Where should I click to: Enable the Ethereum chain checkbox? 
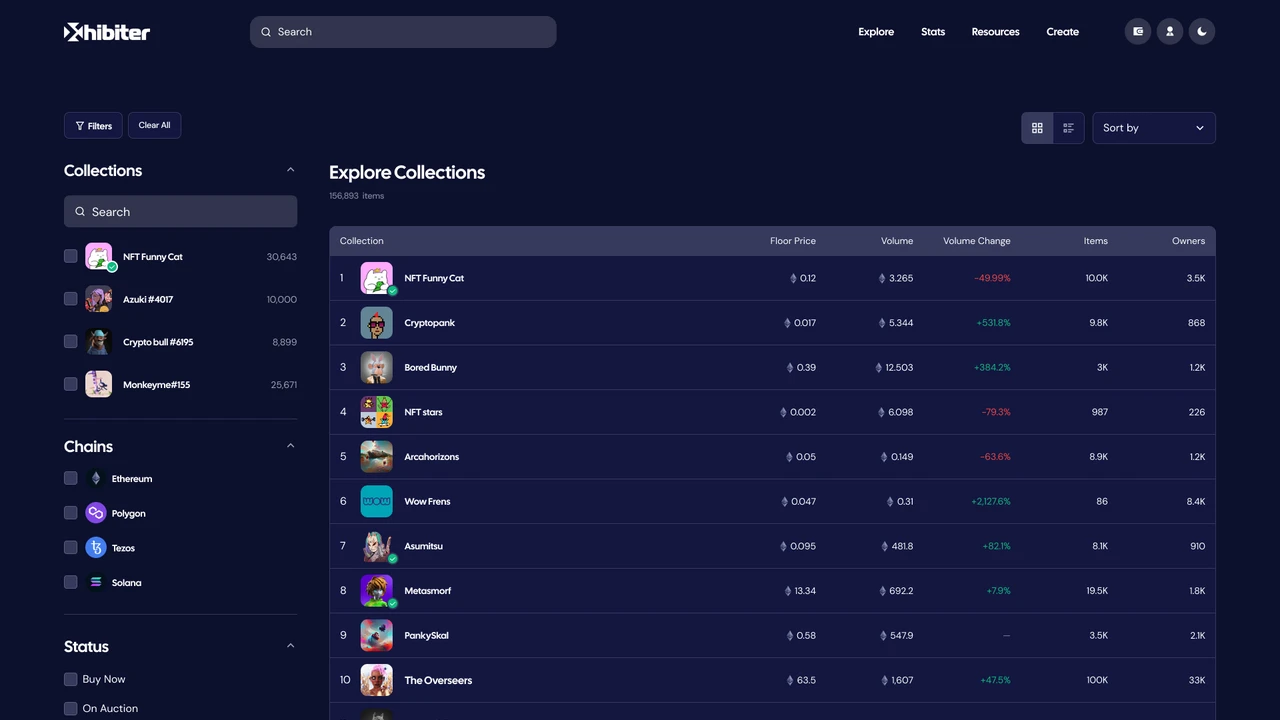[x=71, y=478]
